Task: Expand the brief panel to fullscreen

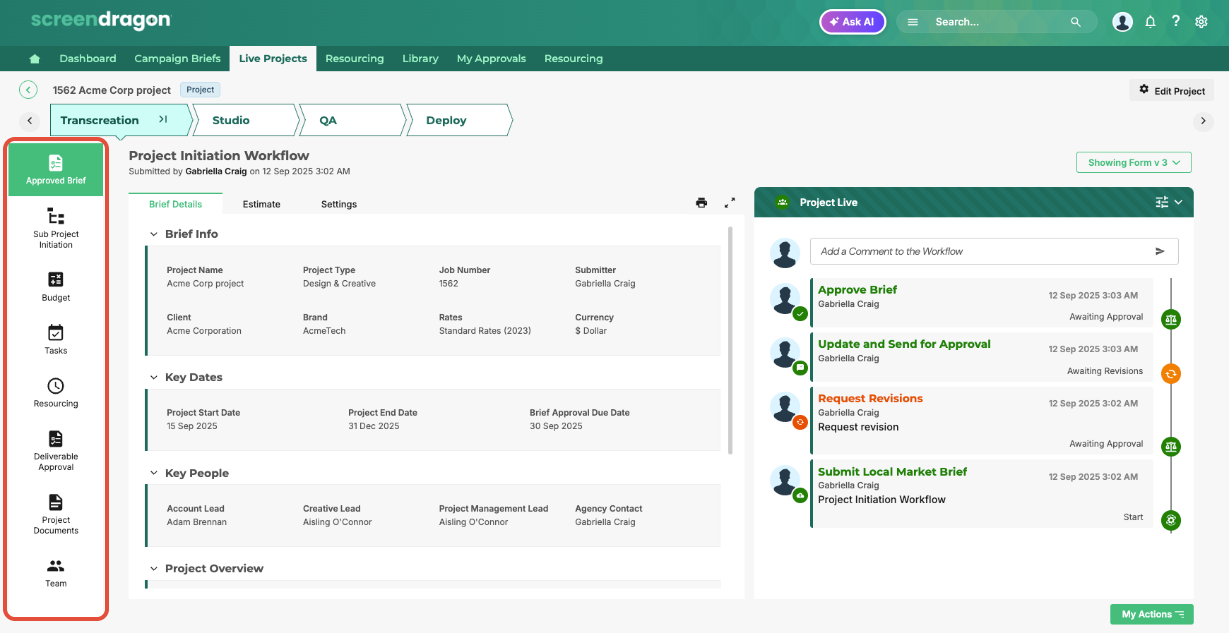Action: [x=730, y=202]
